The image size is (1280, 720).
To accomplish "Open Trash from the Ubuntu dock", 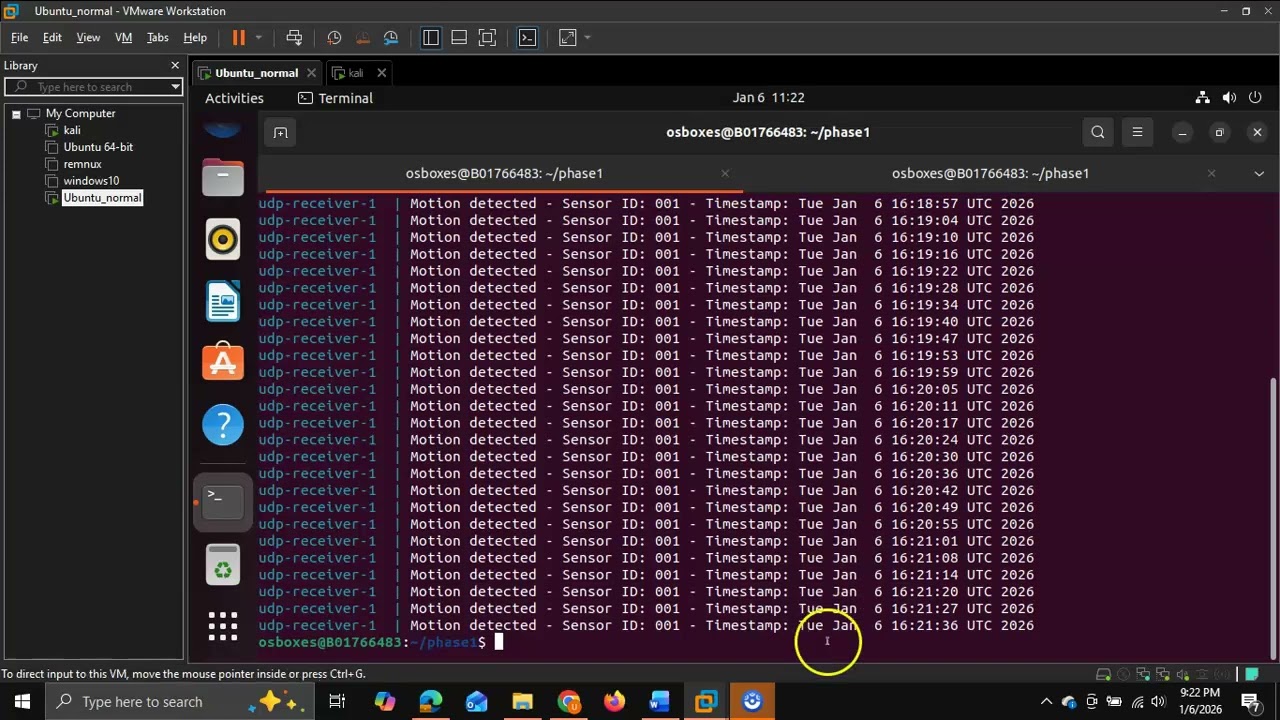I will pos(223,567).
